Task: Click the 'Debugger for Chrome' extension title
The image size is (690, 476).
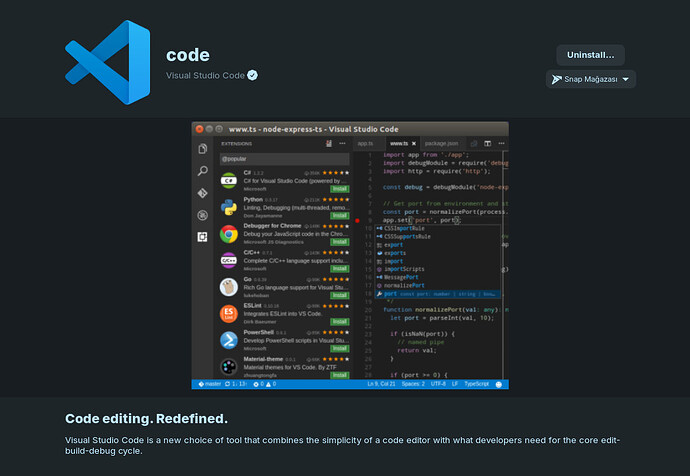Action: [272, 226]
